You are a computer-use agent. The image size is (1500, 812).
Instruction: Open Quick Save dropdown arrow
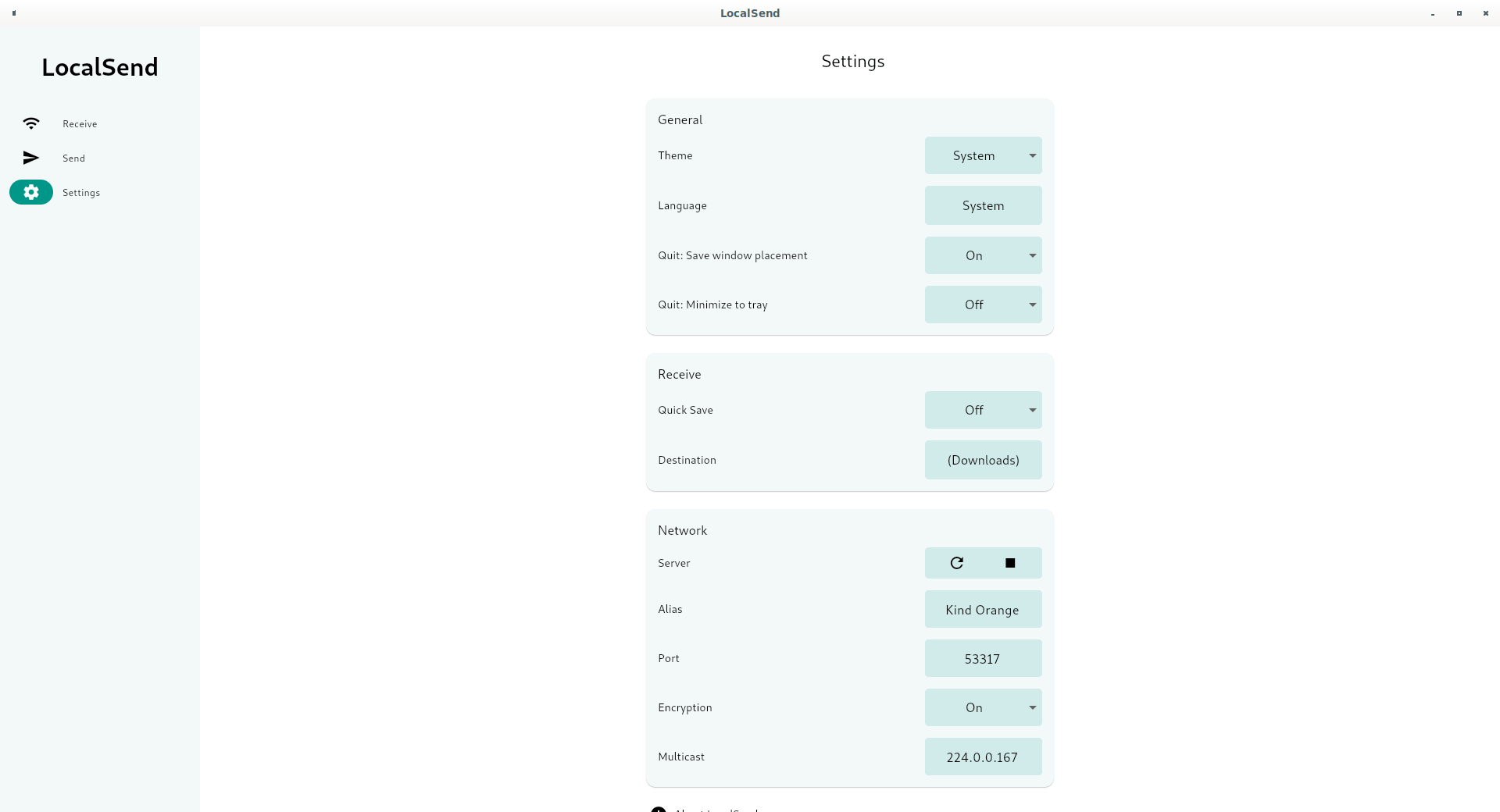pos(1032,410)
